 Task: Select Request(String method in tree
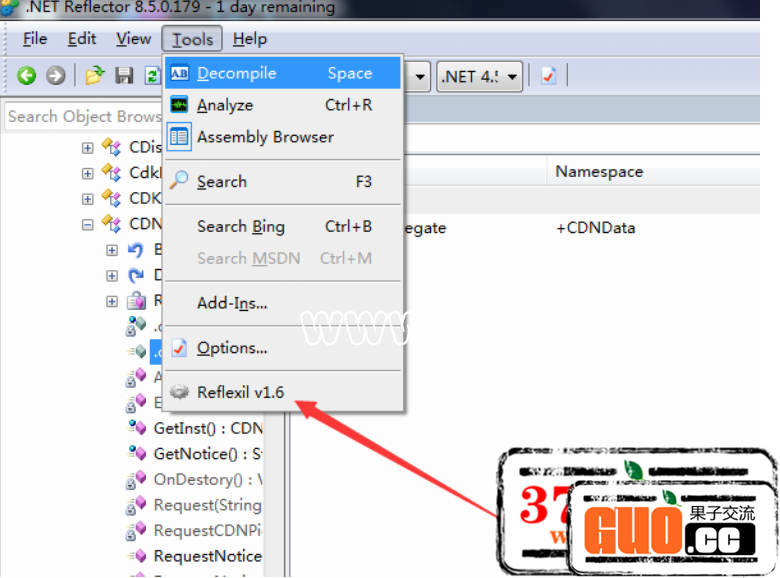tap(208, 505)
